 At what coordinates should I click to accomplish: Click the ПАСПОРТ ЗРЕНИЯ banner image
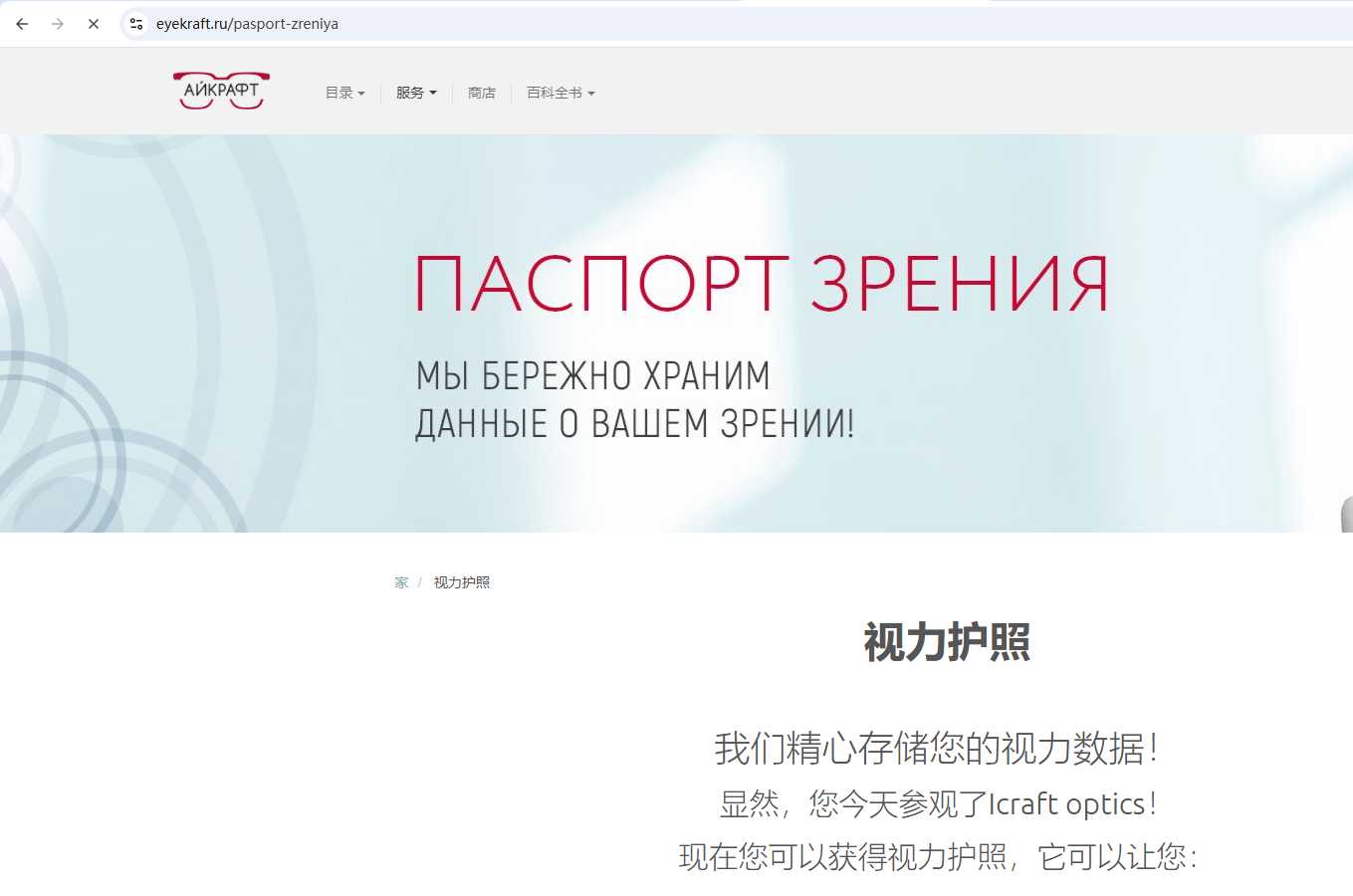676,334
